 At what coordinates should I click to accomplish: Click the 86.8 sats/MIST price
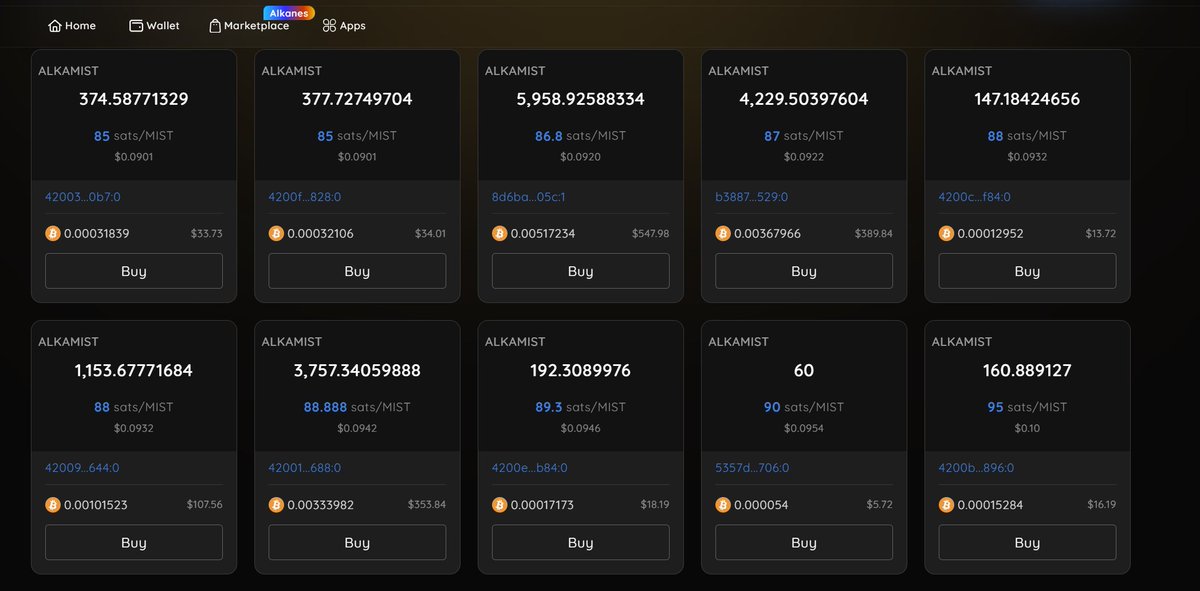tap(581, 135)
